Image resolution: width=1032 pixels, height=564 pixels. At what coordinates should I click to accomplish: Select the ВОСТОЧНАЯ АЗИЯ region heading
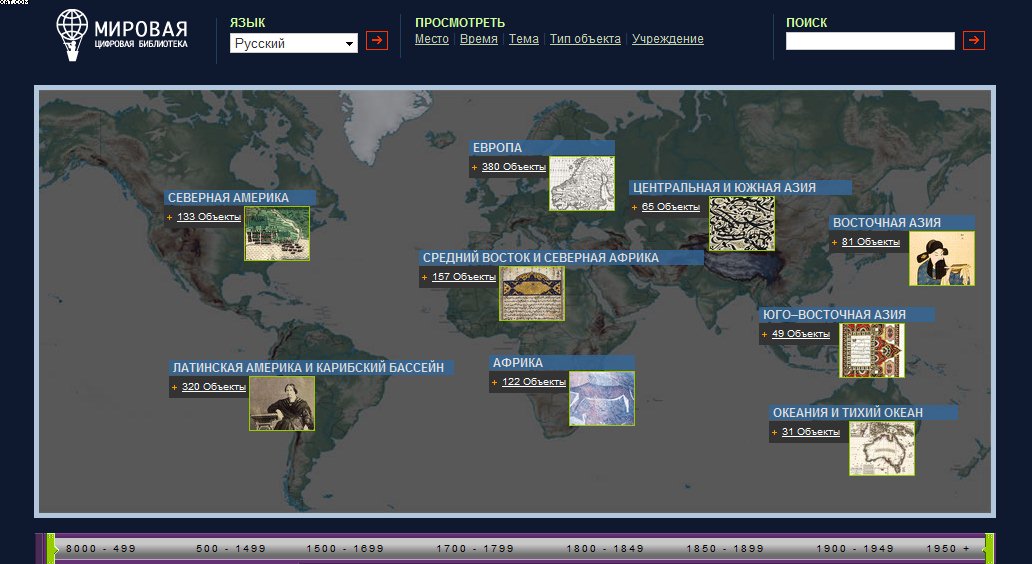(887, 222)
